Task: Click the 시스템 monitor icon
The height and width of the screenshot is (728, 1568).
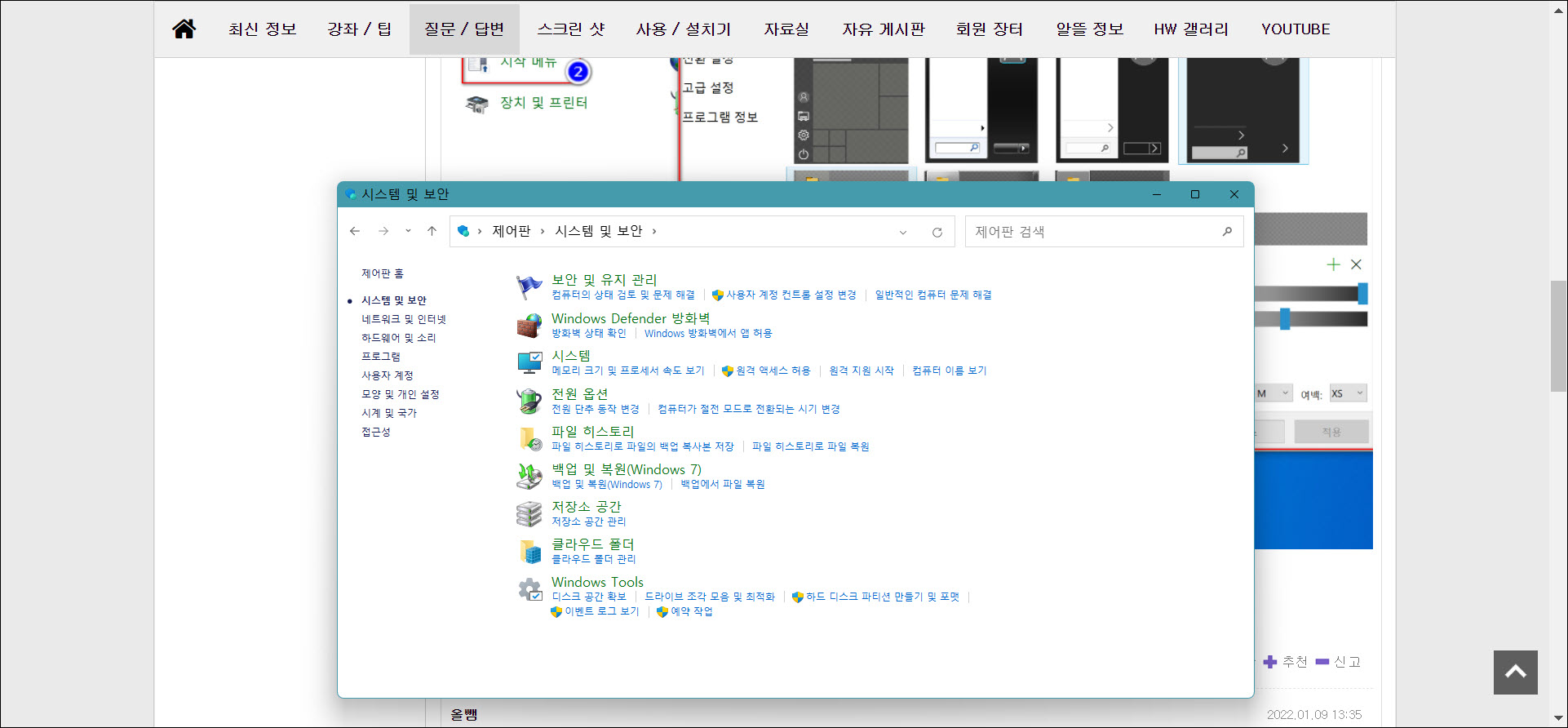Action: (x=529, y=362)
